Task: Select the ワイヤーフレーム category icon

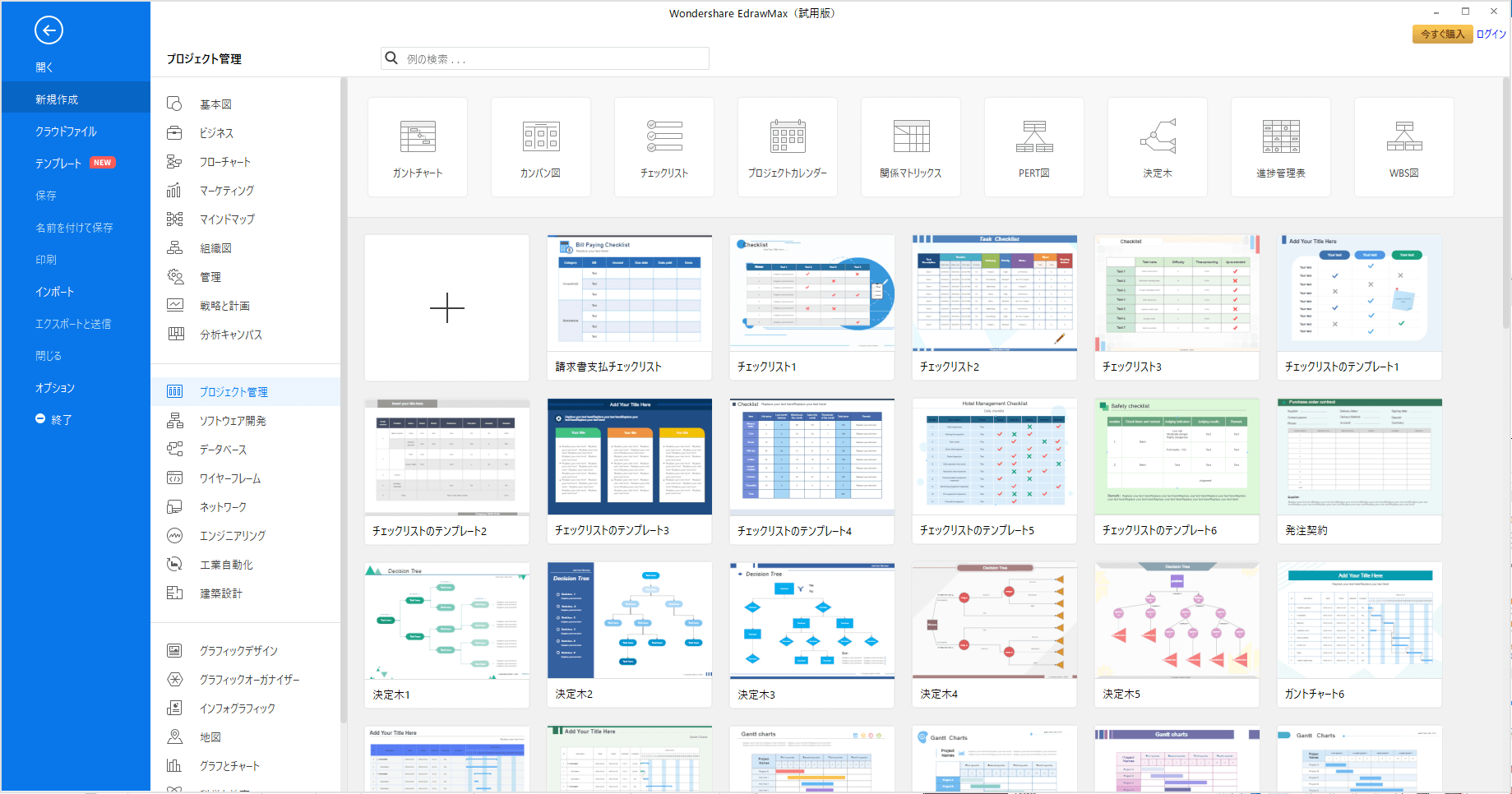Action: pyautogui.click(x=174, y=478)
